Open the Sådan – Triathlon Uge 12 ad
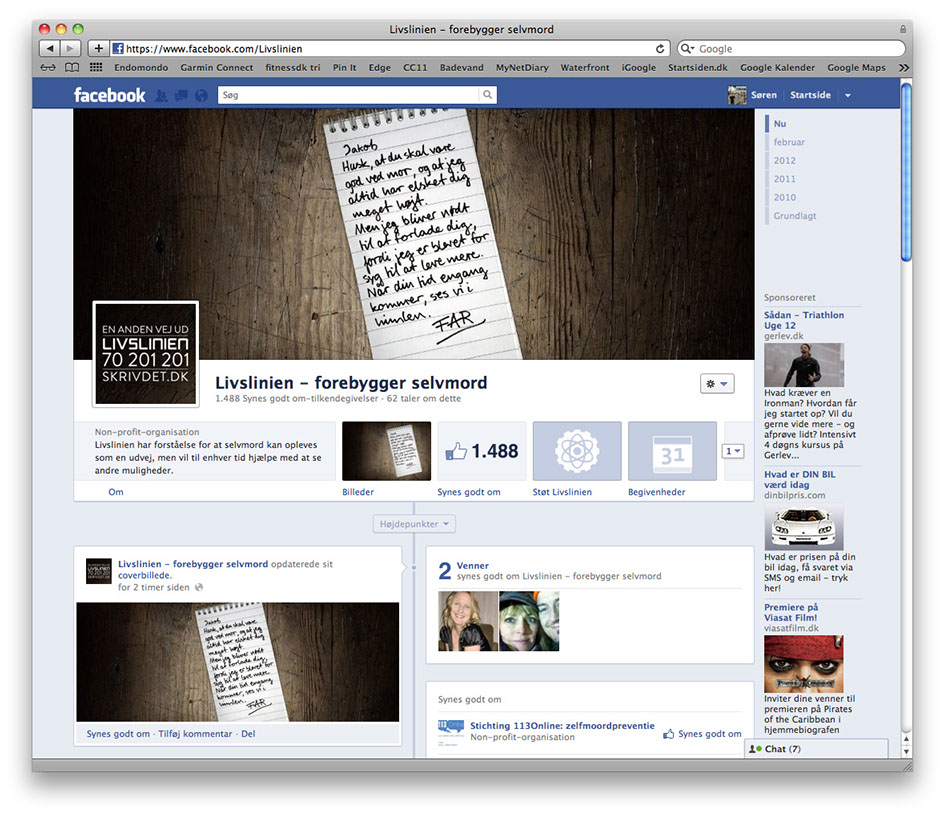The image size is (944, 815). coord(804,320)
